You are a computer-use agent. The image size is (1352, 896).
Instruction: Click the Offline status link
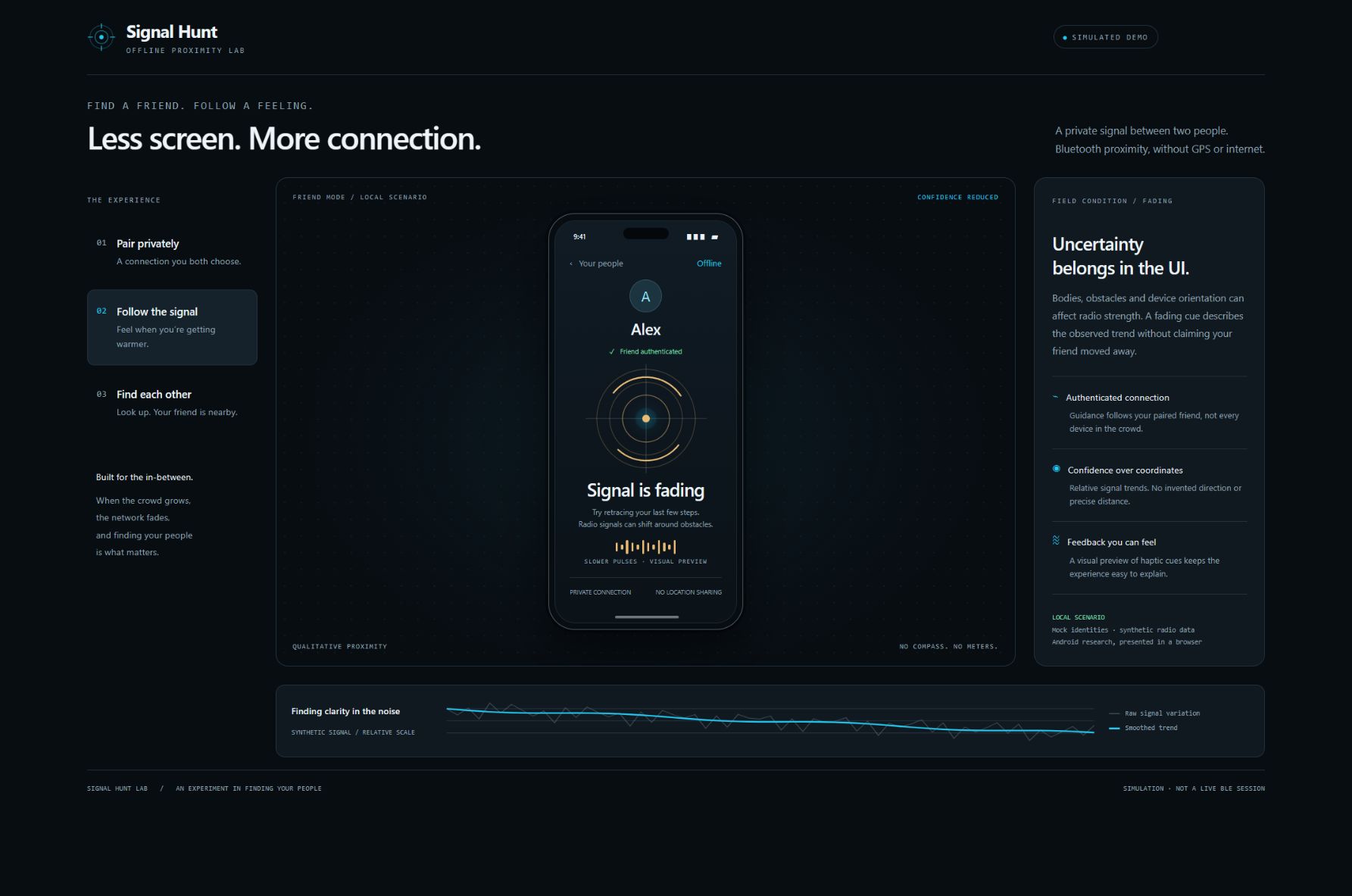click(709, 264)
